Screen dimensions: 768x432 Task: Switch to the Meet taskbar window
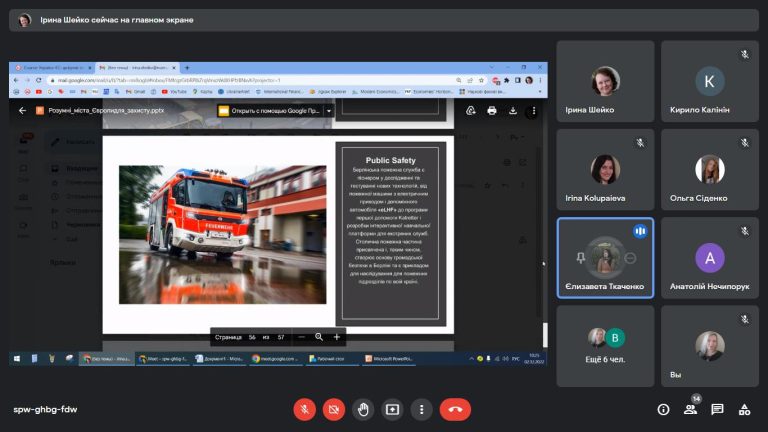tap(163, 359)
